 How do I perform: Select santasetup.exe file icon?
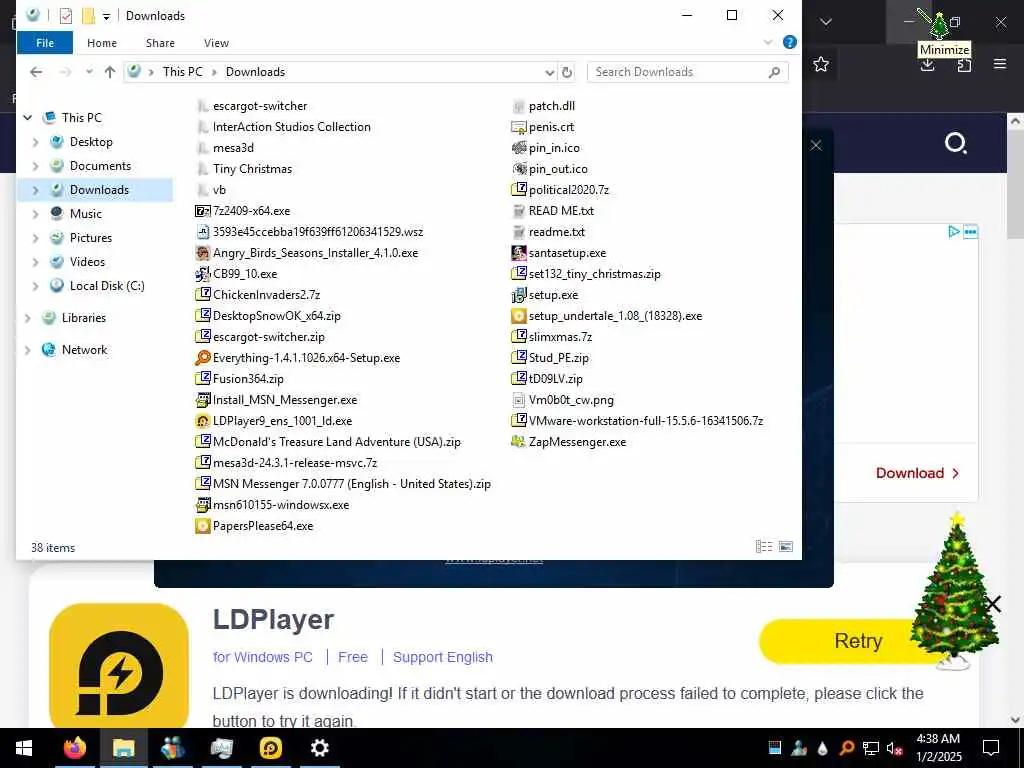pos(519,253)
